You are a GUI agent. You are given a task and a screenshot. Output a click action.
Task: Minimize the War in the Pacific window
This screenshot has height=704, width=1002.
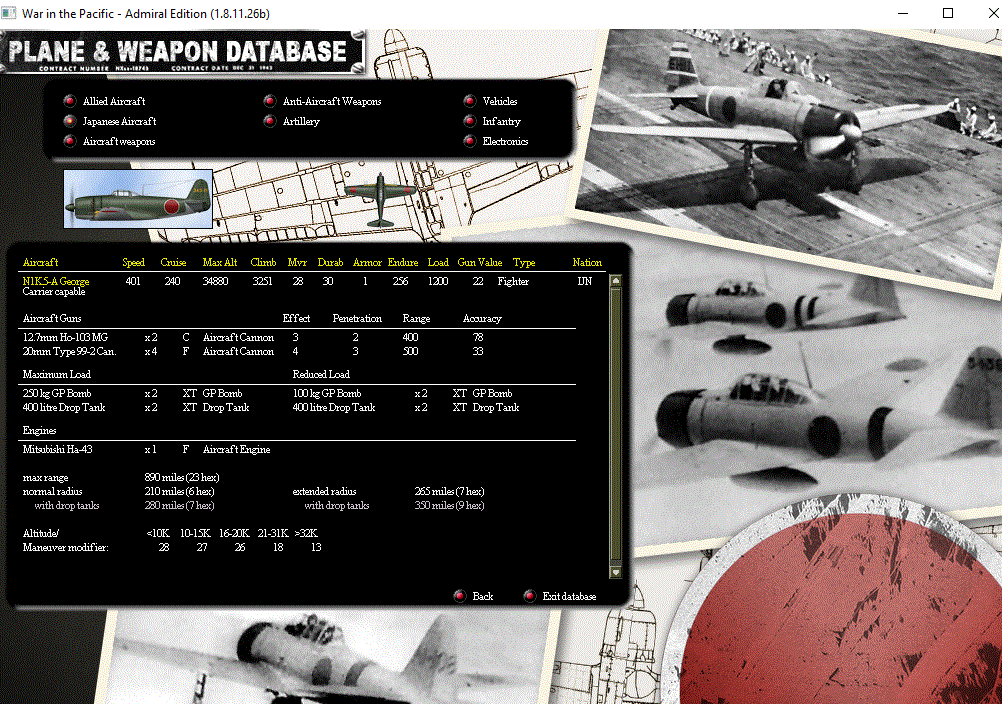pyautogui.click(x=903, y=13)
